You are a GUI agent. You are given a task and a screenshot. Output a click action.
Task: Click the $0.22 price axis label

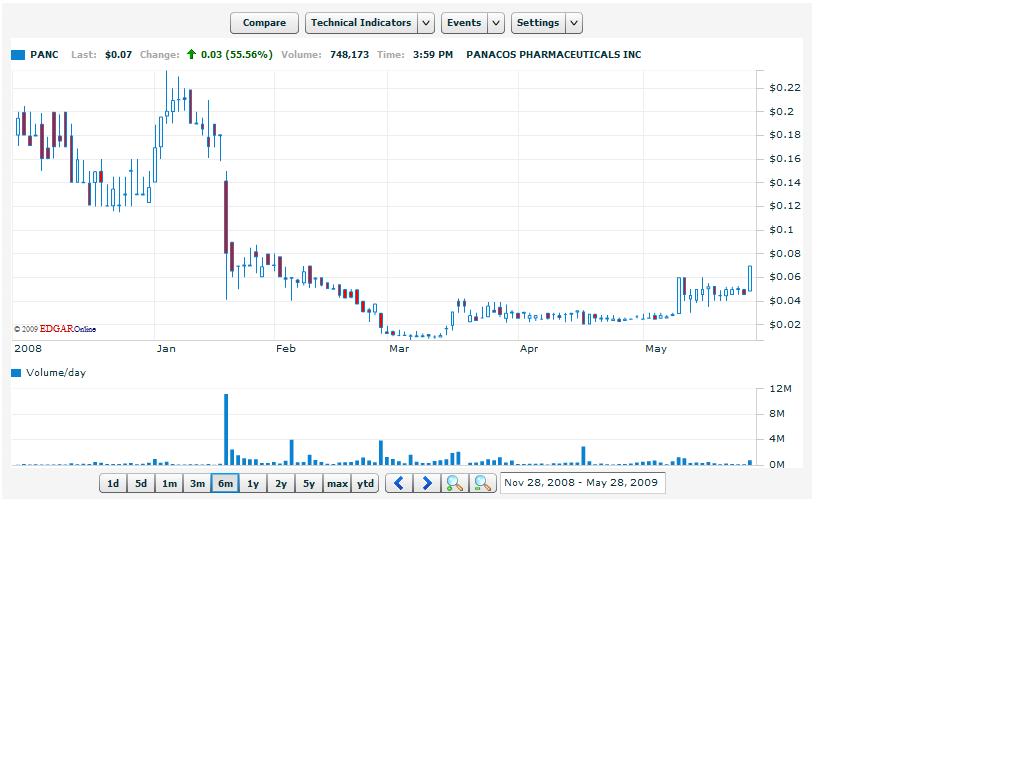tap(784, 88)
